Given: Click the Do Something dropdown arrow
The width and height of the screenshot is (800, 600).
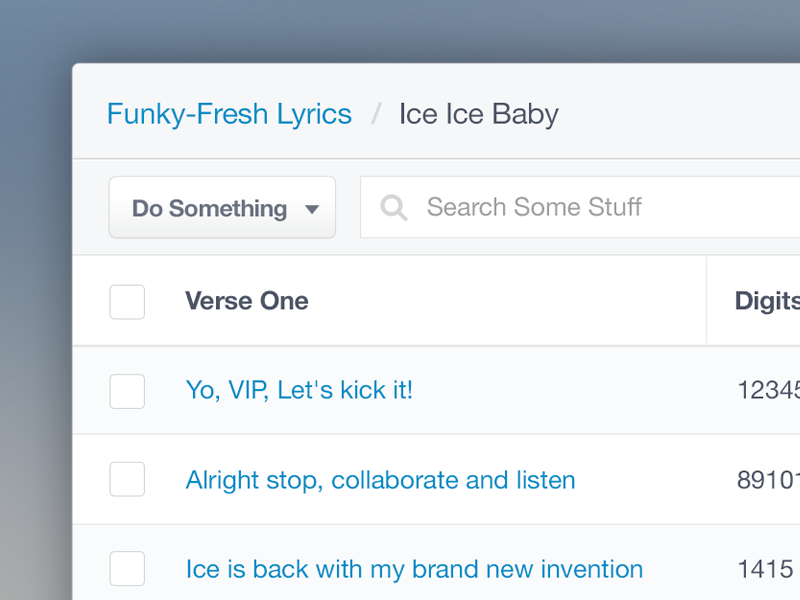Looking at the screenshot, I should coord(311,209).
